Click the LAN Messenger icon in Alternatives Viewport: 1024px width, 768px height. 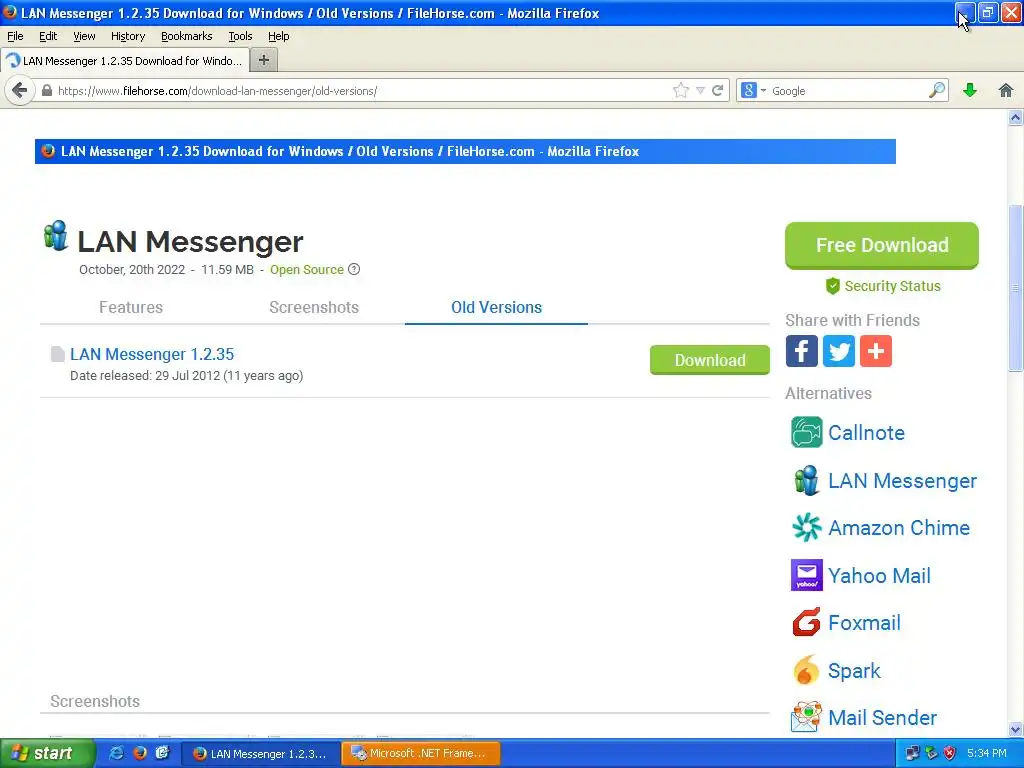click(807, 481)
